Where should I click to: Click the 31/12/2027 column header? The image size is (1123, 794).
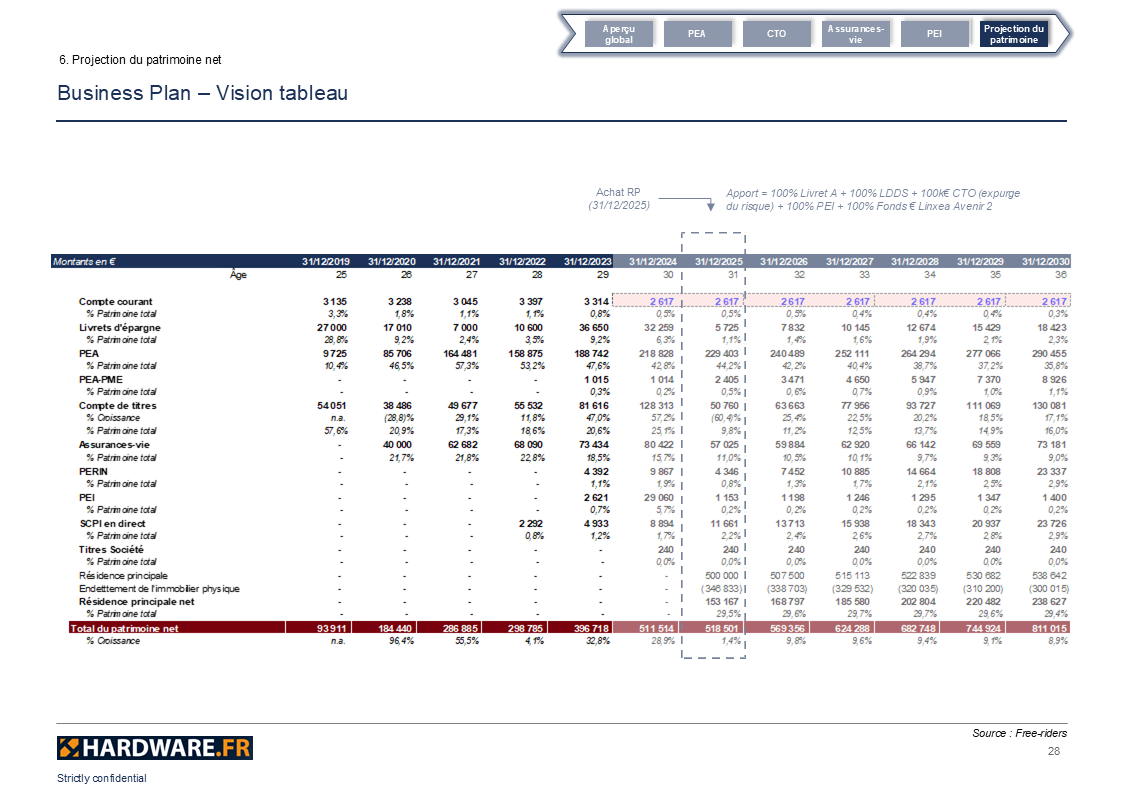point(849,261)
